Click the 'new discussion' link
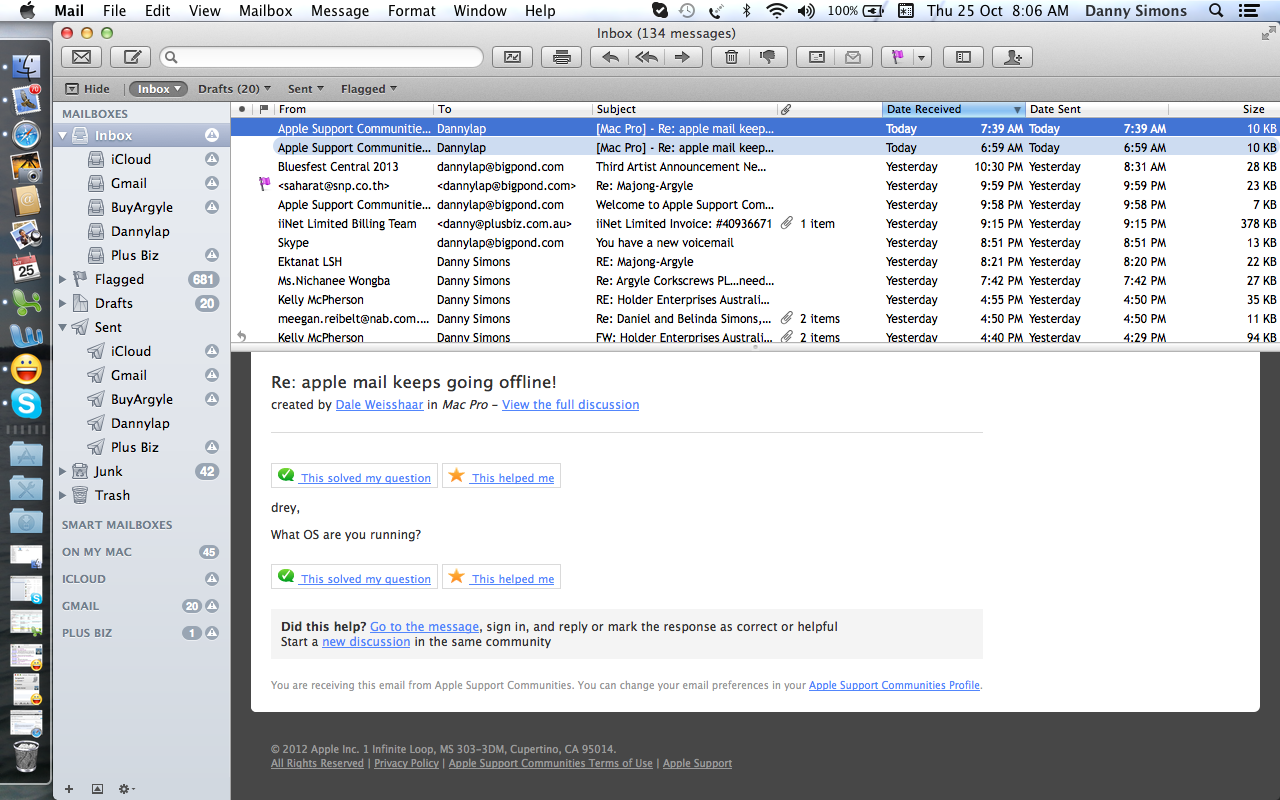This screenshot has height=800, width=1280. pos(366,642)
